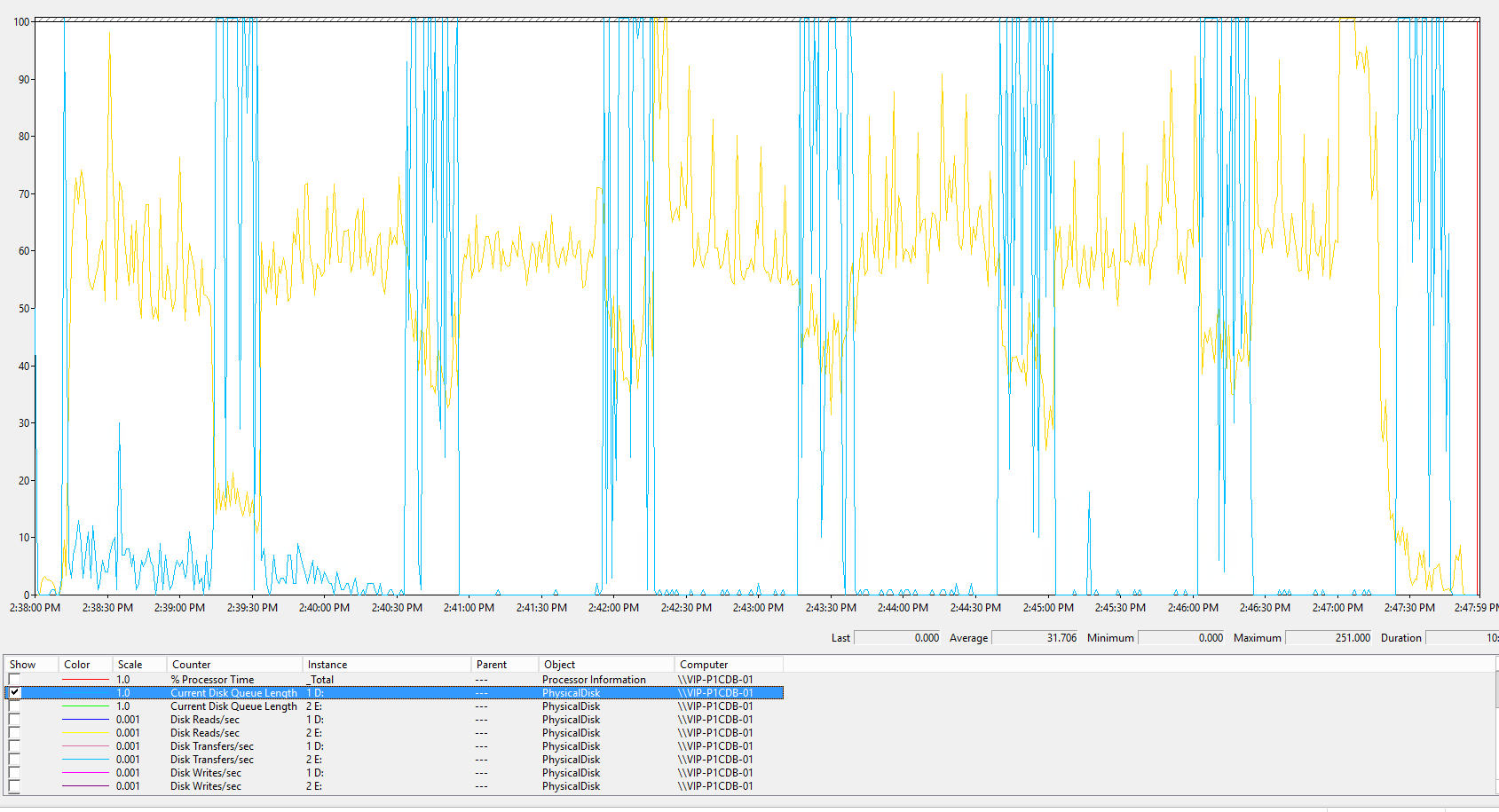This screenshot has height=812, width=1499.
Task: Tick the Disk Reads/sec 1 D: checkbox
Action: coord(14,720)
